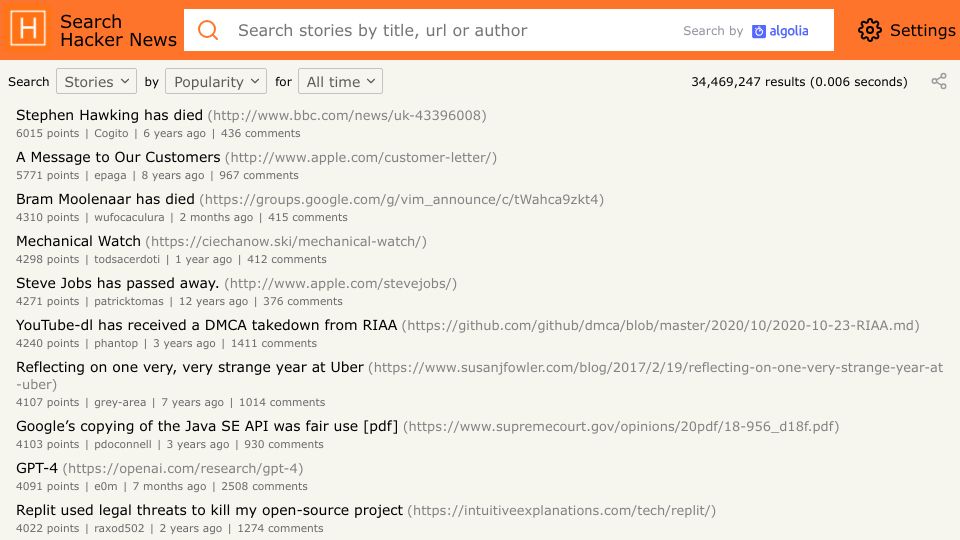Open the apple.com customer-letter URL
Screen dimensions: 960x540
pos(361,158)
